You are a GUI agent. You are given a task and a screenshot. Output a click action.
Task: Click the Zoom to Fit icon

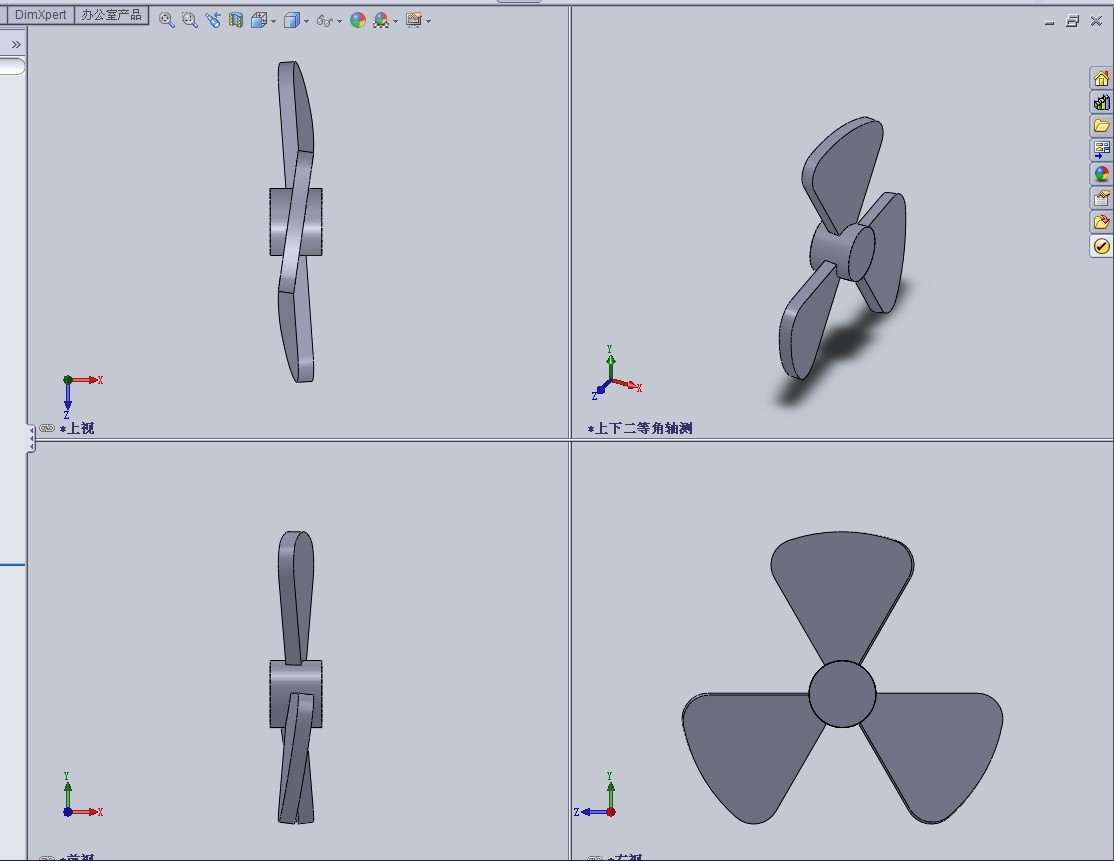(166, 21)
